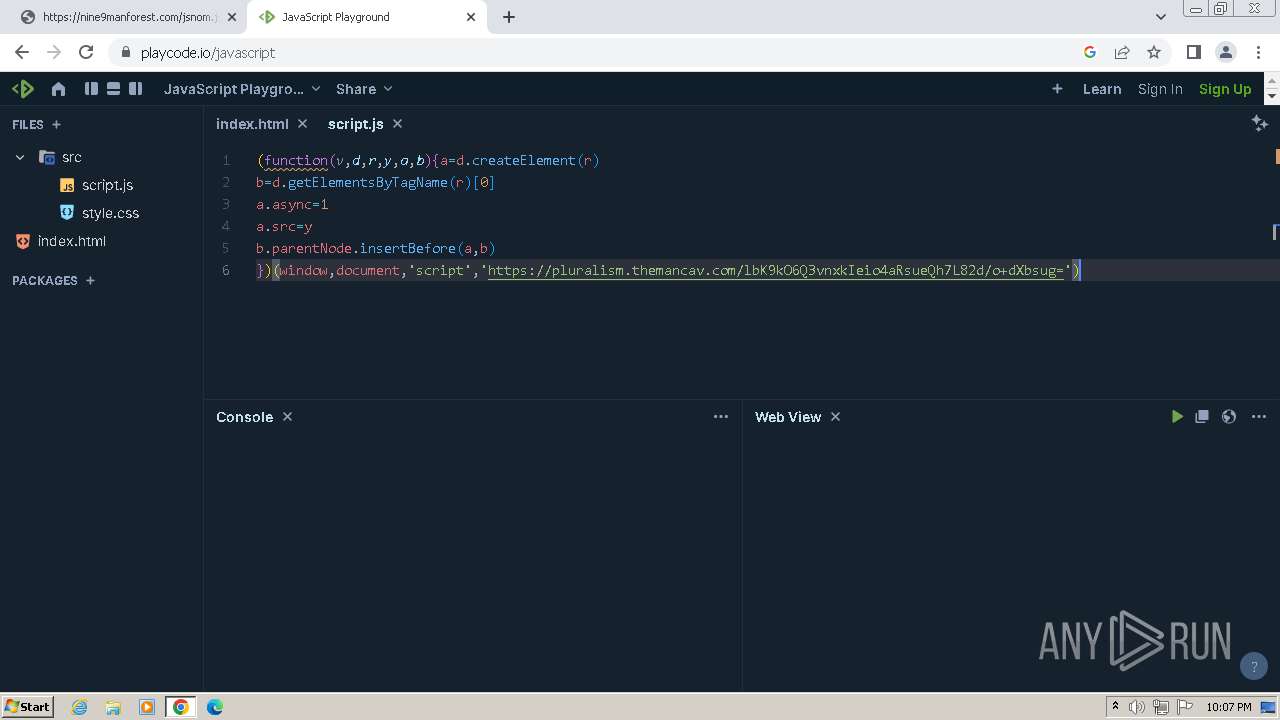Open File Explorer from taskbar
The width and height of the screenshot is (1280, 720).
[x=113, y=707]
